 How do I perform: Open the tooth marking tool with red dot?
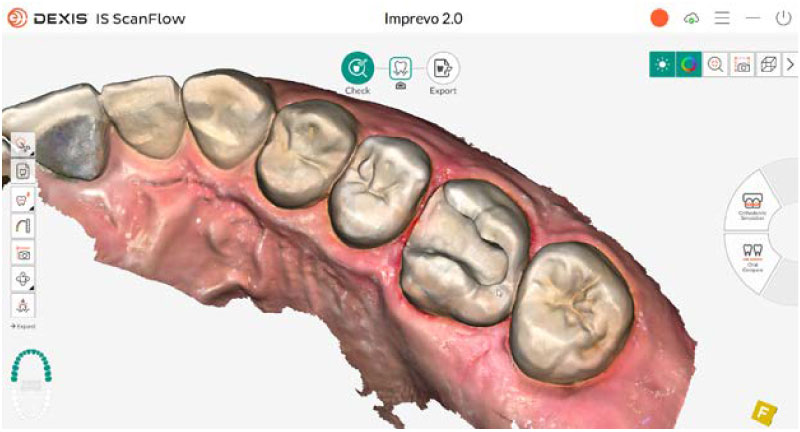pyautogui.click(x=22, y=199)
